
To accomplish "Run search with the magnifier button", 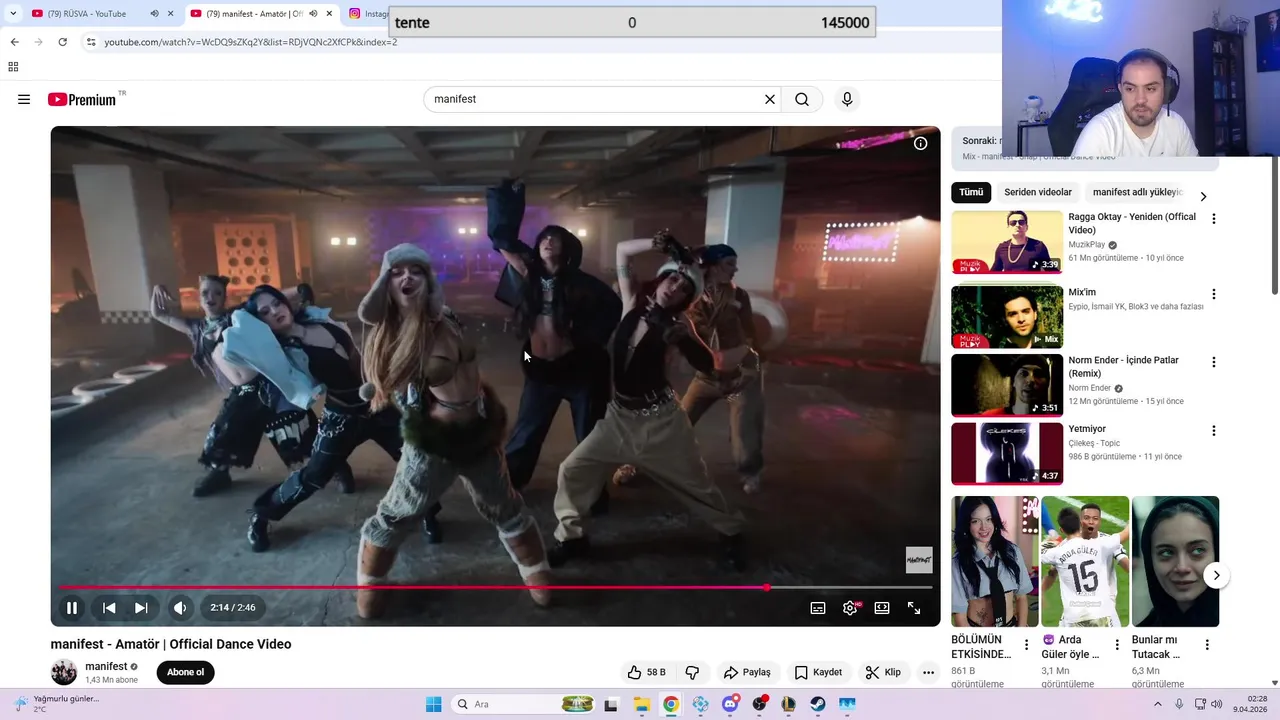I will coord(802,99).
